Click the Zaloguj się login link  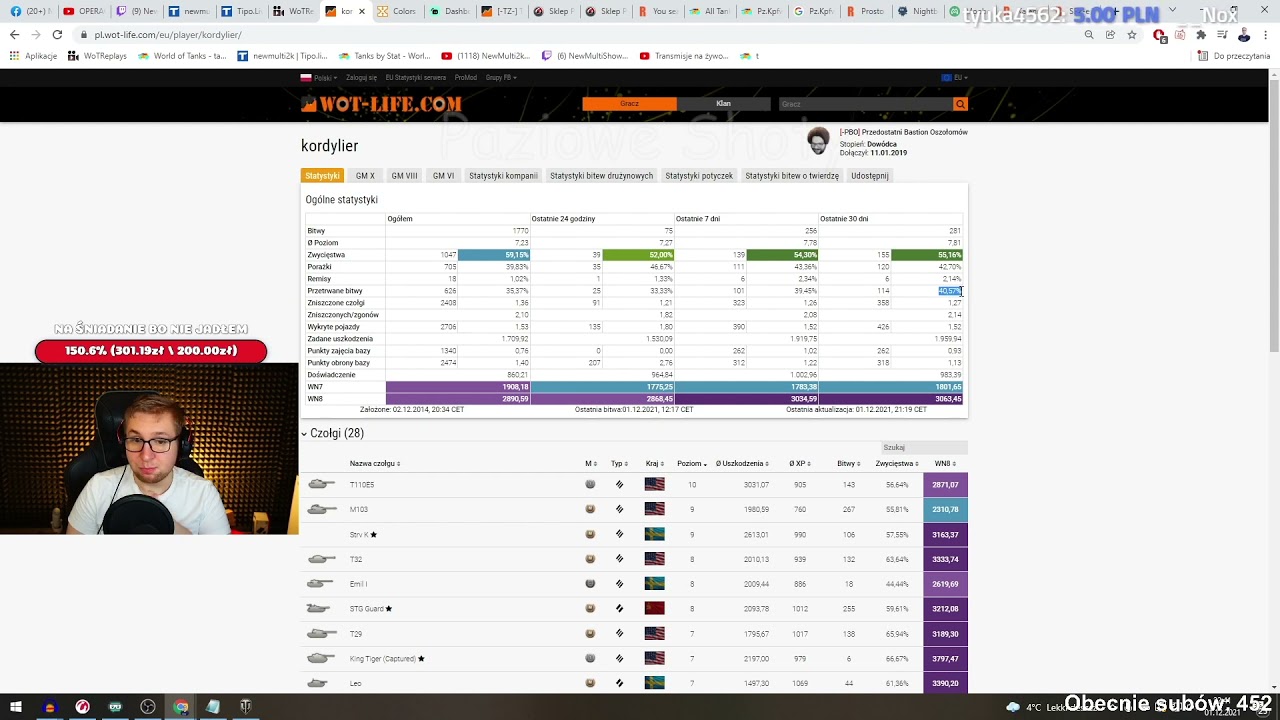pos(362,77)
